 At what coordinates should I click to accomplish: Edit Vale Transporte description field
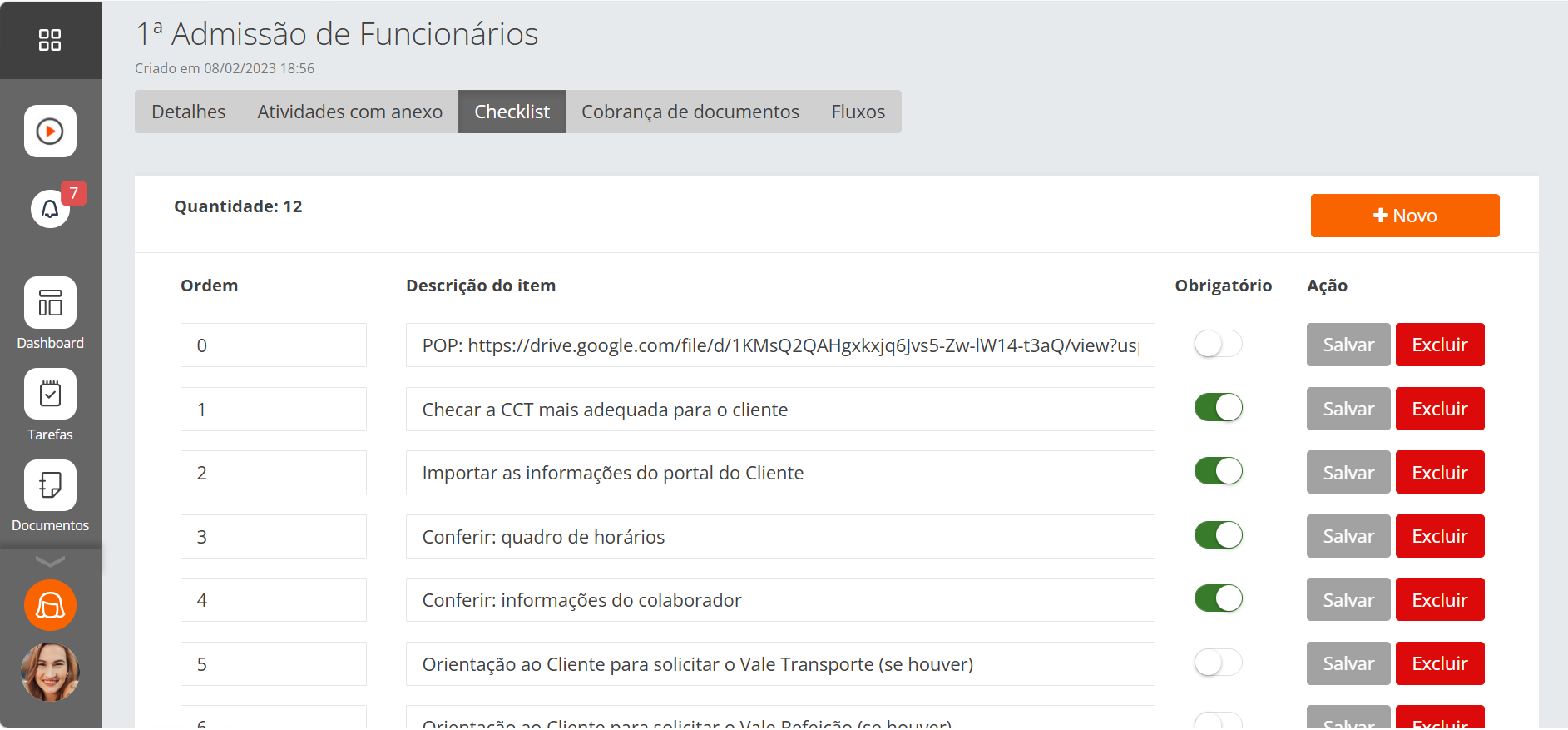[780, 663]
